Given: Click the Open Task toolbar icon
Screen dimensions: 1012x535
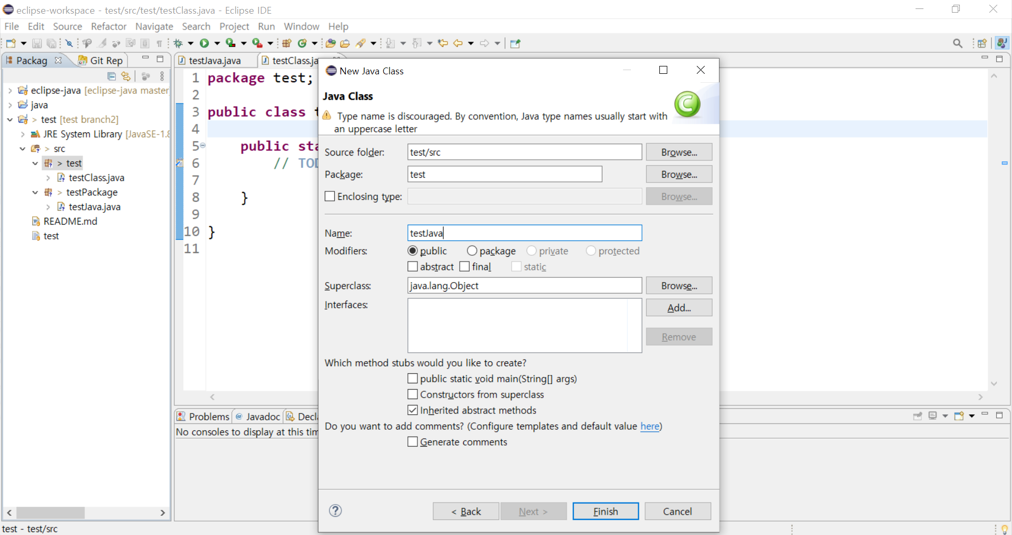Looking at the screenshot, I should click(345, 43).
